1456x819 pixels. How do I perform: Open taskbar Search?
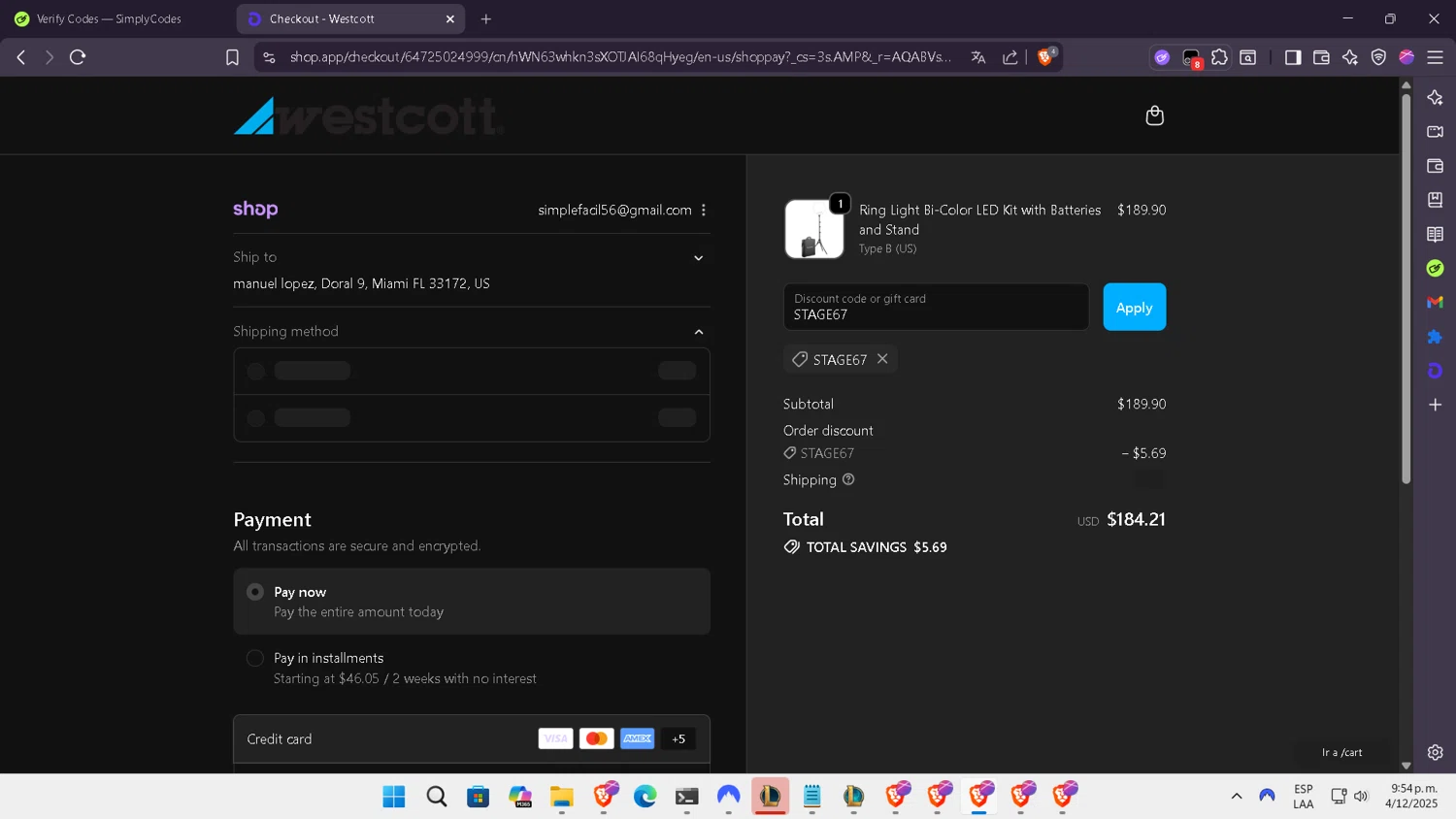[437, 797]
